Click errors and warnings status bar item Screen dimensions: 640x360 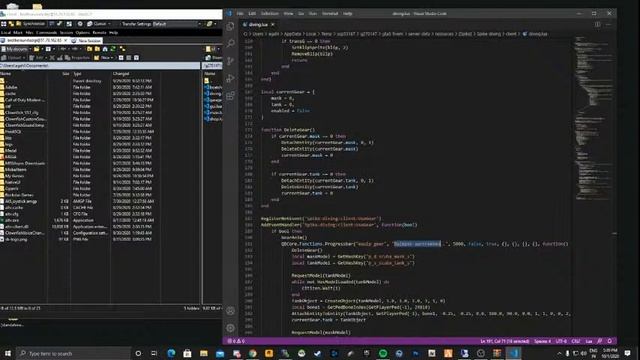(236, 341)
